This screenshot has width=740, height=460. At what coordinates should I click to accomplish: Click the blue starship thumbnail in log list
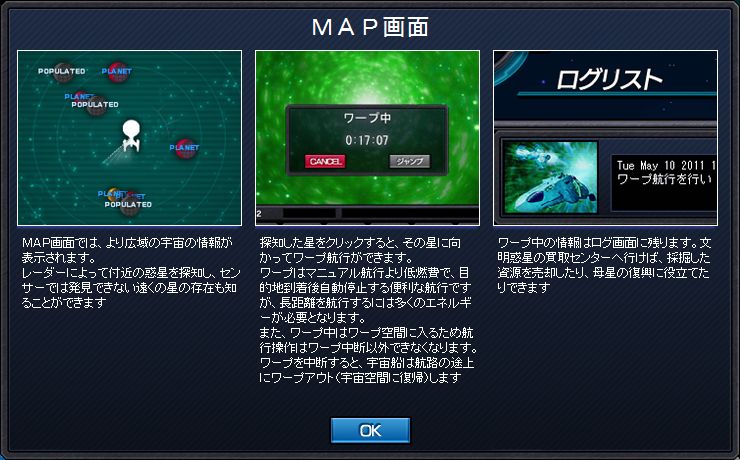[550, 177]
